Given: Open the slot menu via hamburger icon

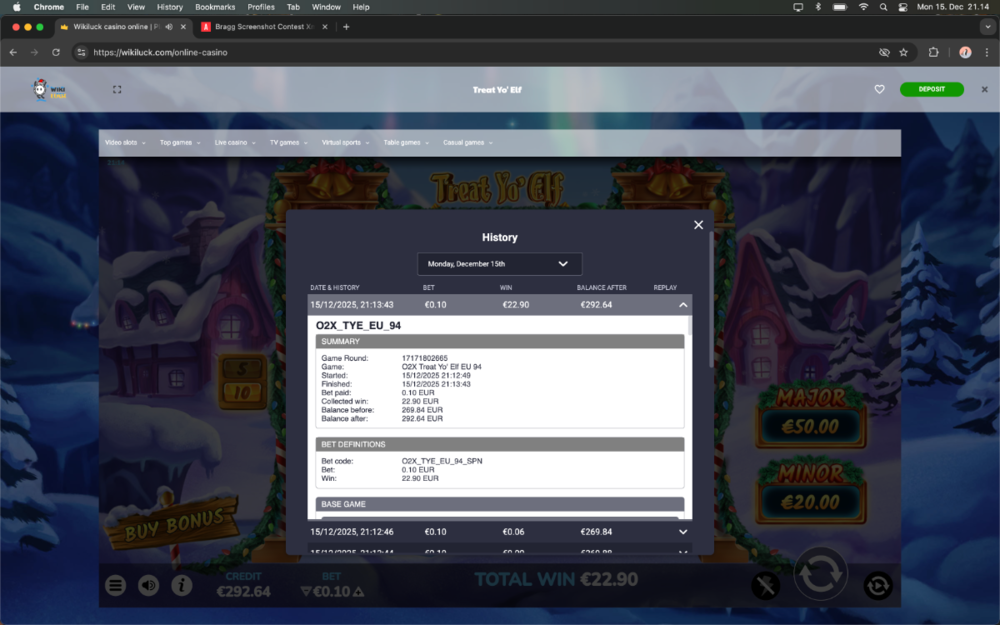Looking at the screenshot, I should tap(113, 585).
